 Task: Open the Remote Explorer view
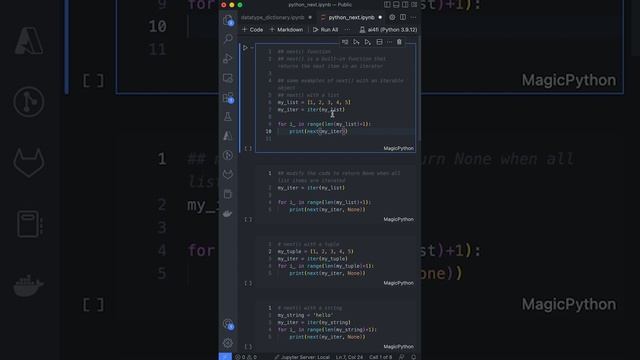[x=228, y=78]
